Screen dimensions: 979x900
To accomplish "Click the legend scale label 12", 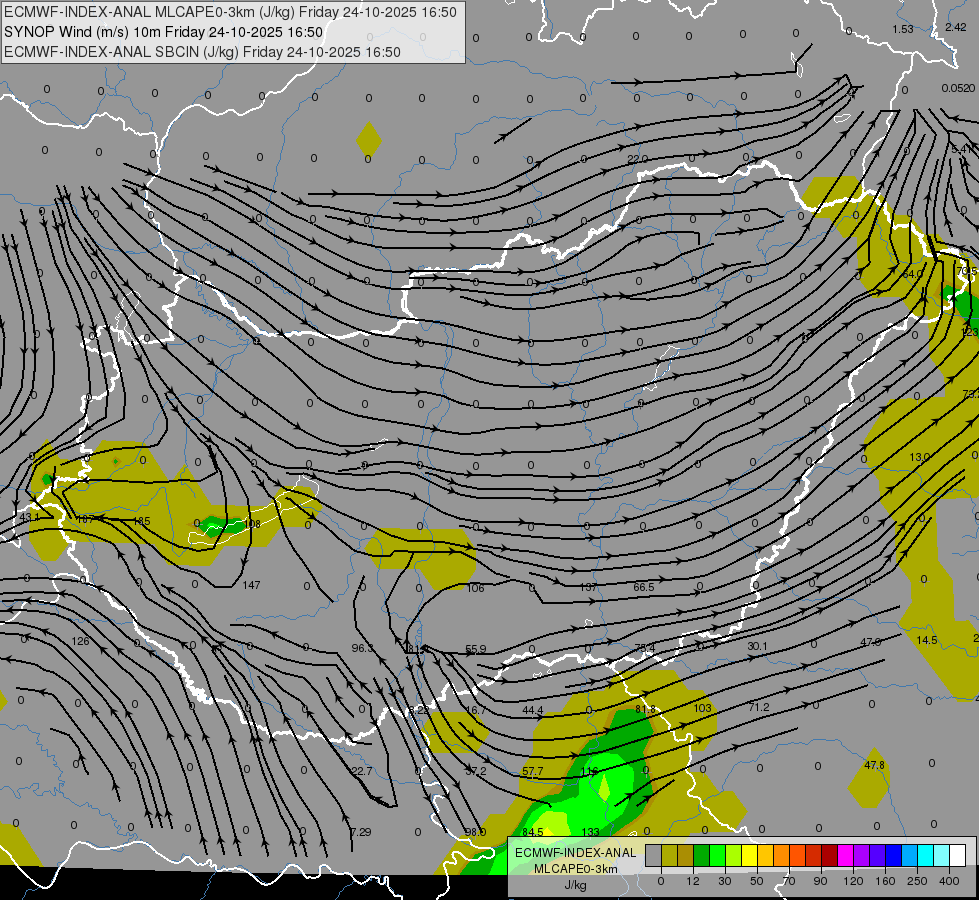I will click(x=692, y=881).
